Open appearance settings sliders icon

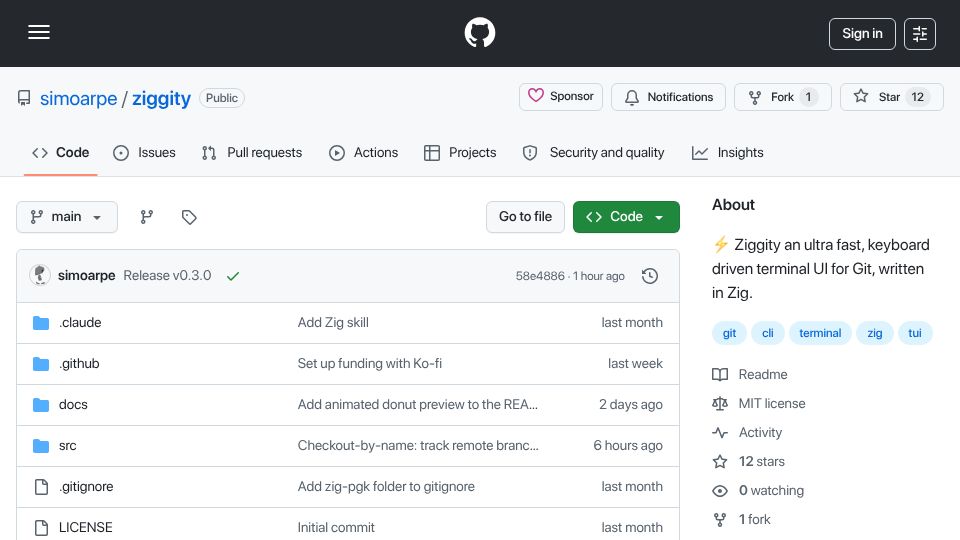920,34
